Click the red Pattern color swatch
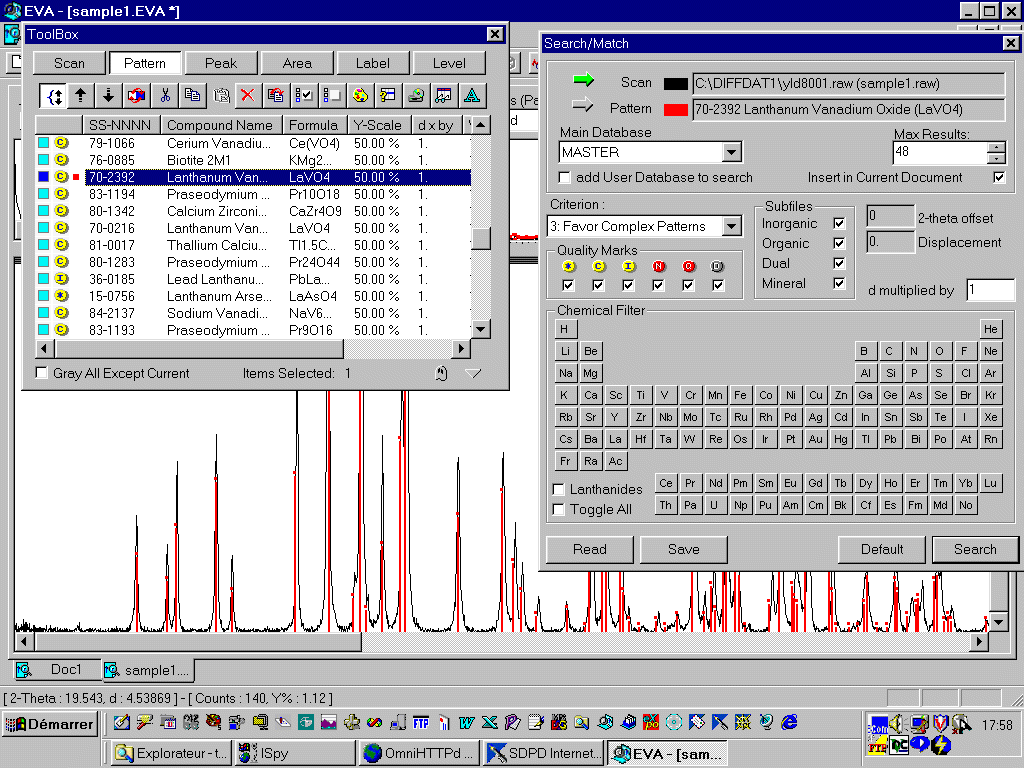Image resolution: width=1024 pixels, height=768 pixels. (676, 109)
